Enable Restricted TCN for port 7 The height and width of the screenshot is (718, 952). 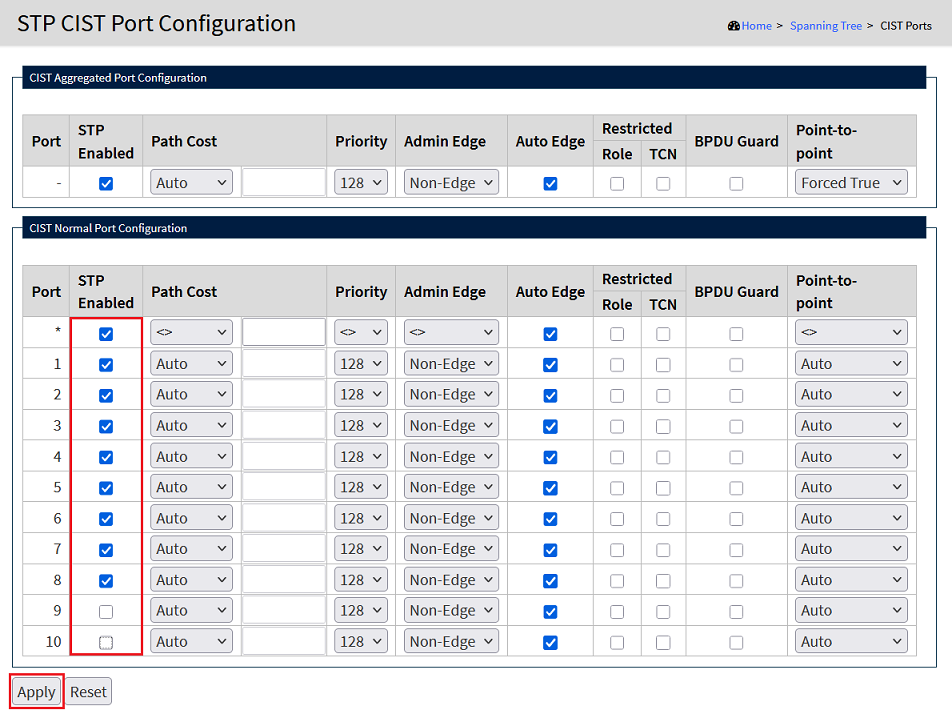click(663, 549)
